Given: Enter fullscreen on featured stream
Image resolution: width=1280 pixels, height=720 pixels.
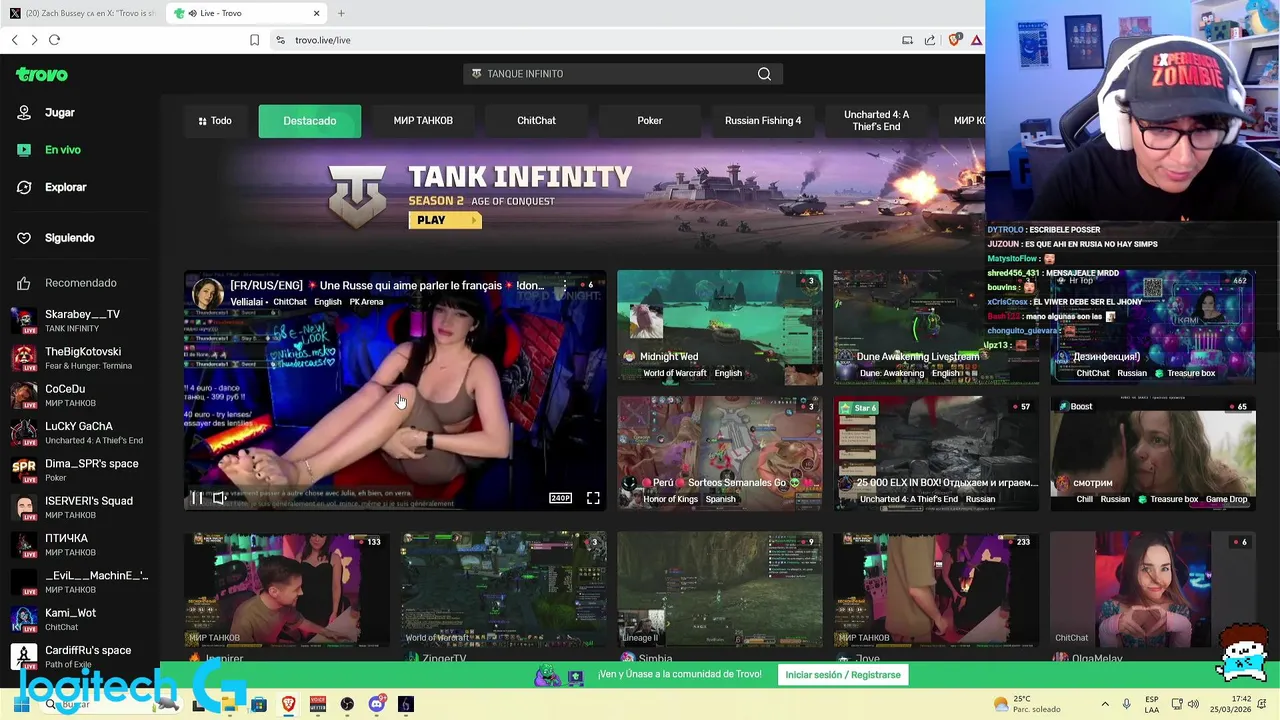Looking at the screenshot, I should [x=593, y=498].
